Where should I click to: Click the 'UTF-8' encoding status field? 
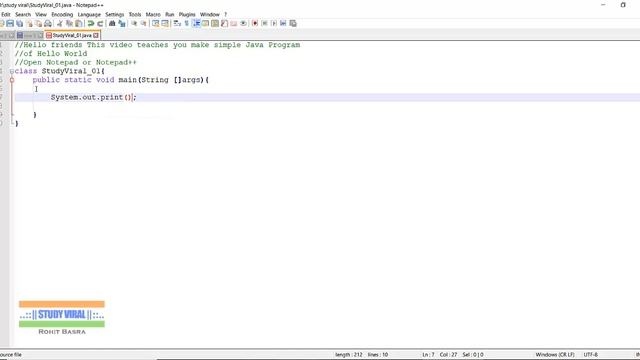(591, 355)
